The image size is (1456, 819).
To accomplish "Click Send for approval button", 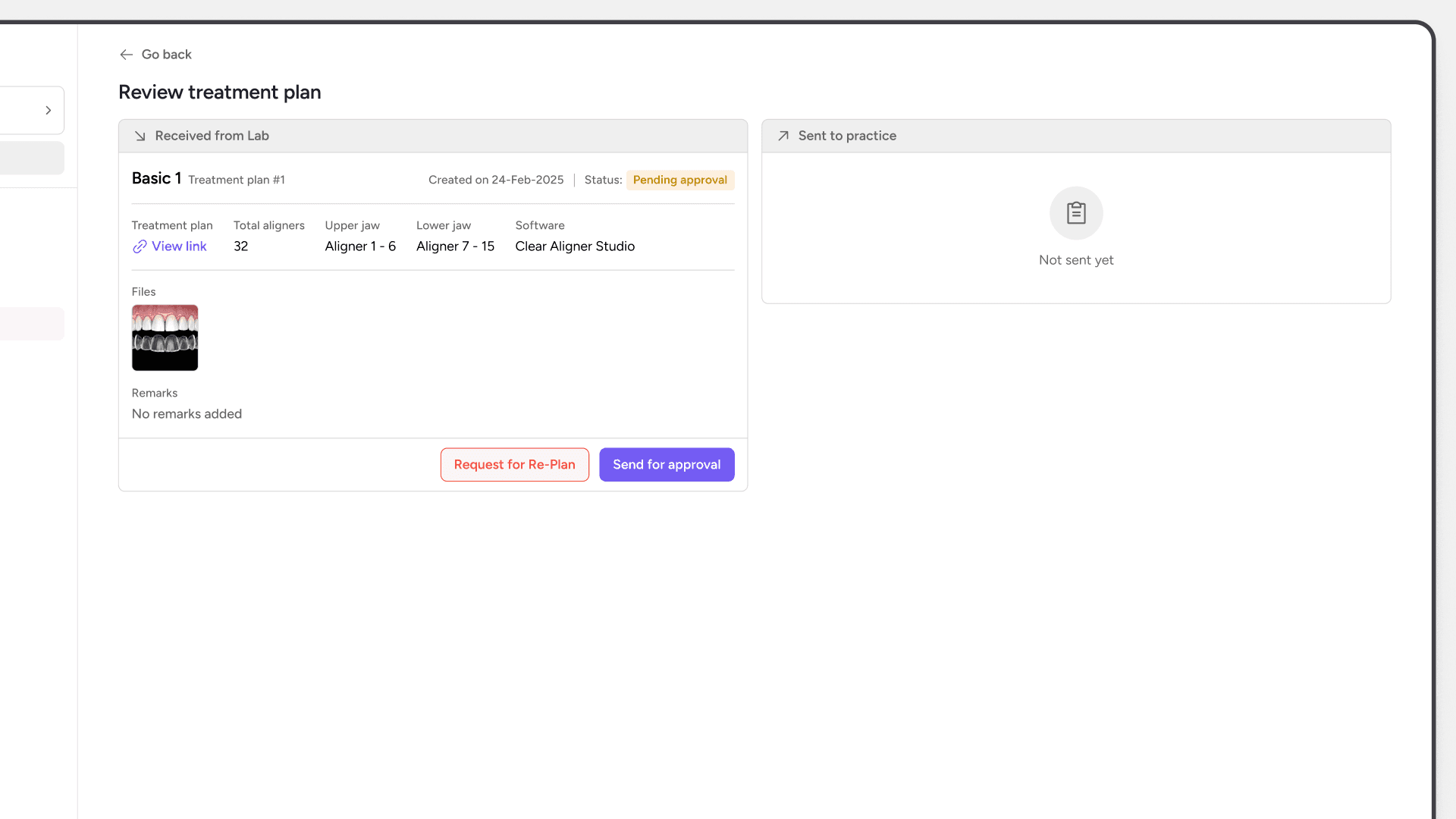I will click(x=667, y=465).
